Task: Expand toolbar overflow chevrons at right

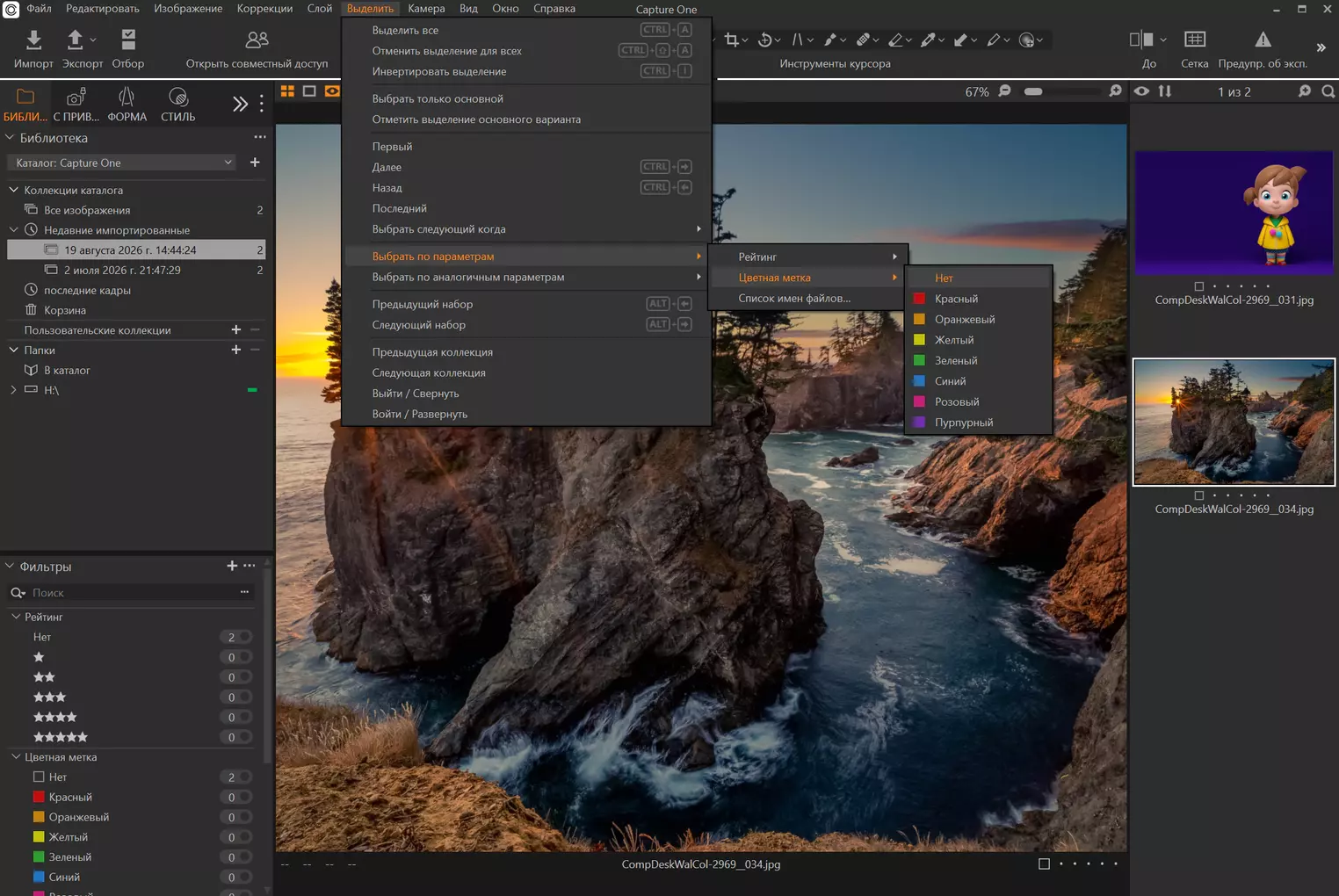Action: click(x=1321, y=47)
